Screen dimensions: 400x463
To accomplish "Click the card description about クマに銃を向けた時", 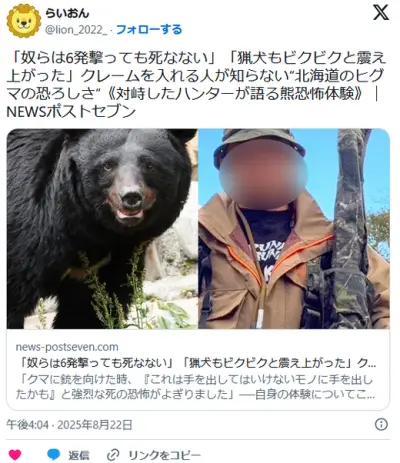I will 195,387.
